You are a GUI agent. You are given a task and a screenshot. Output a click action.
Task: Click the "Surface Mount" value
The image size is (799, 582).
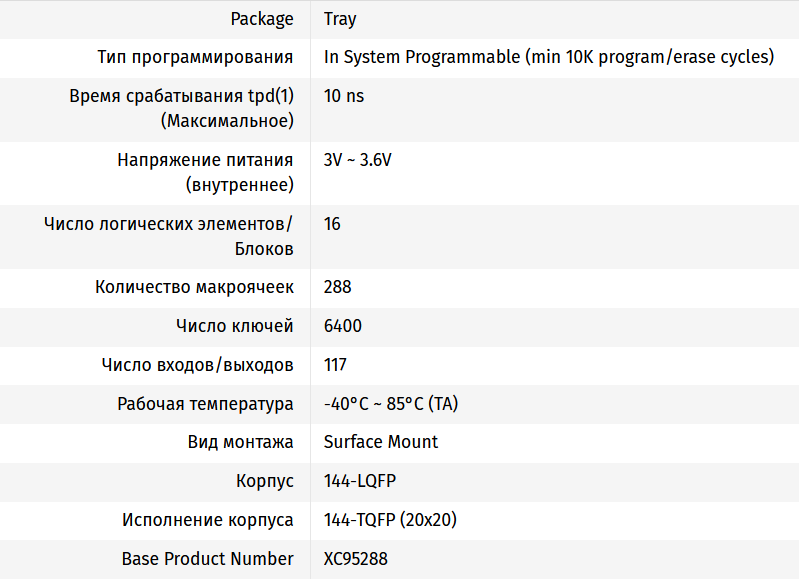381,442
